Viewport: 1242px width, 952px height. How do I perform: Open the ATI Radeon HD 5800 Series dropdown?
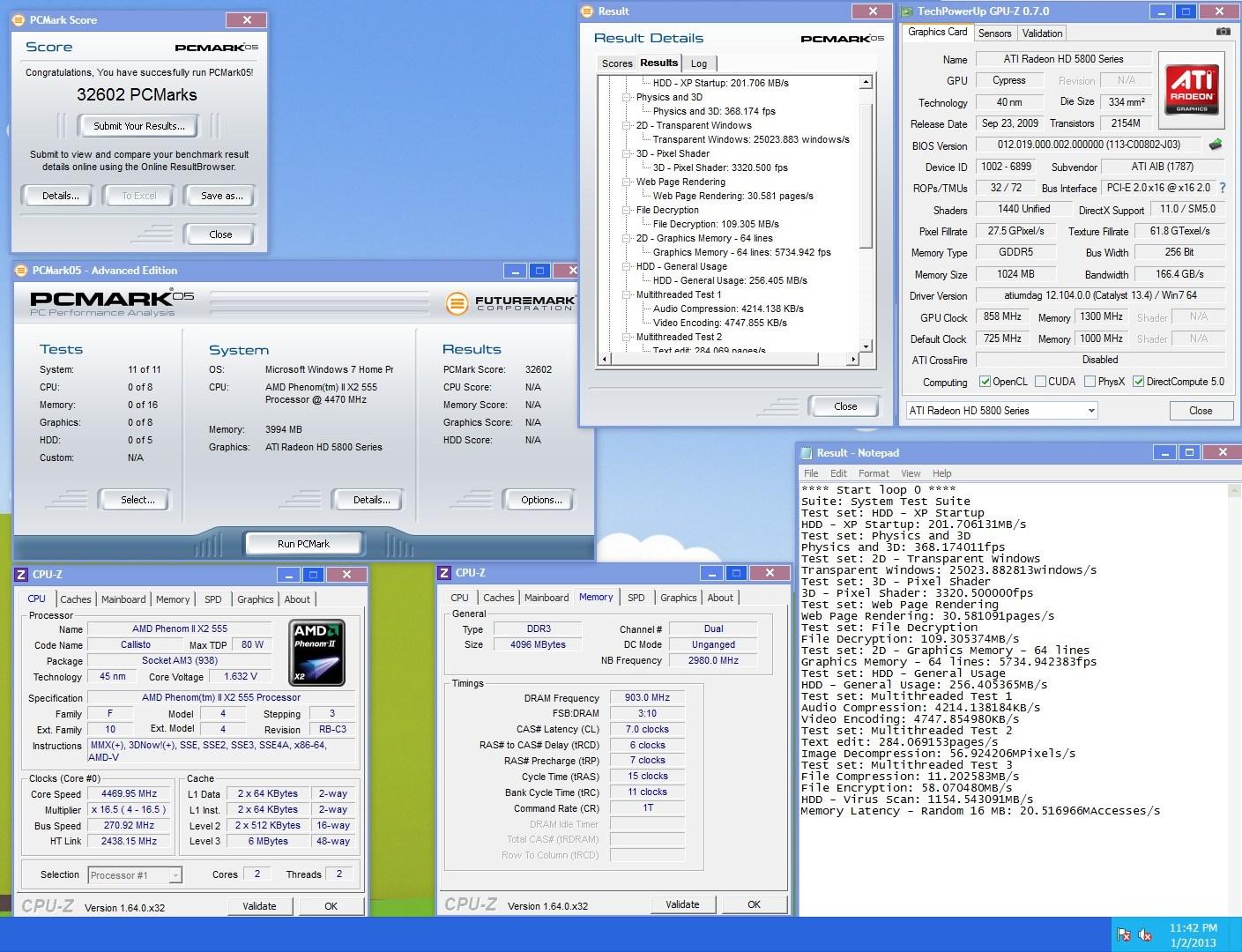(1002, 411)
